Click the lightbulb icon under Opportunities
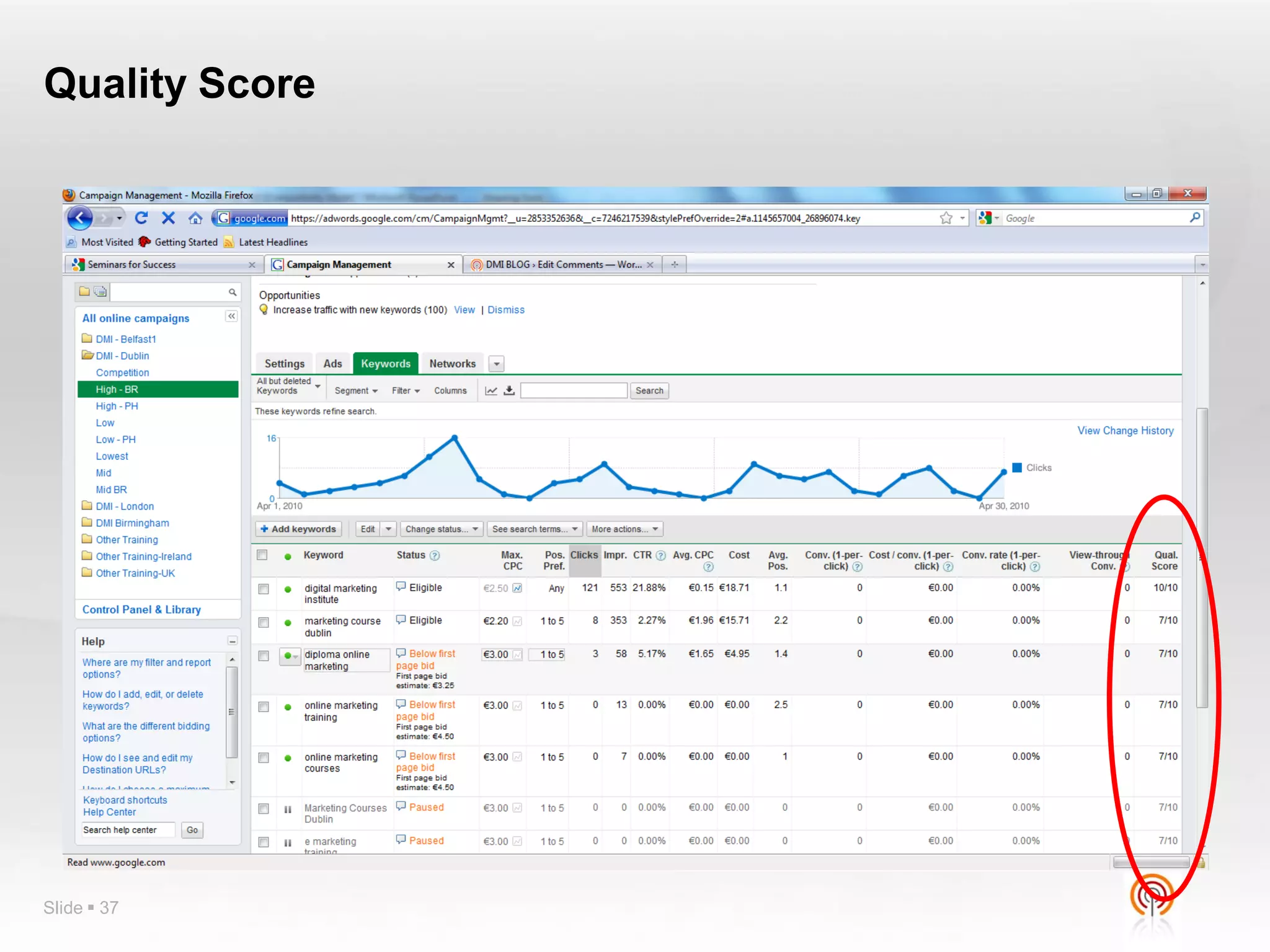 (x=264, y=310)
